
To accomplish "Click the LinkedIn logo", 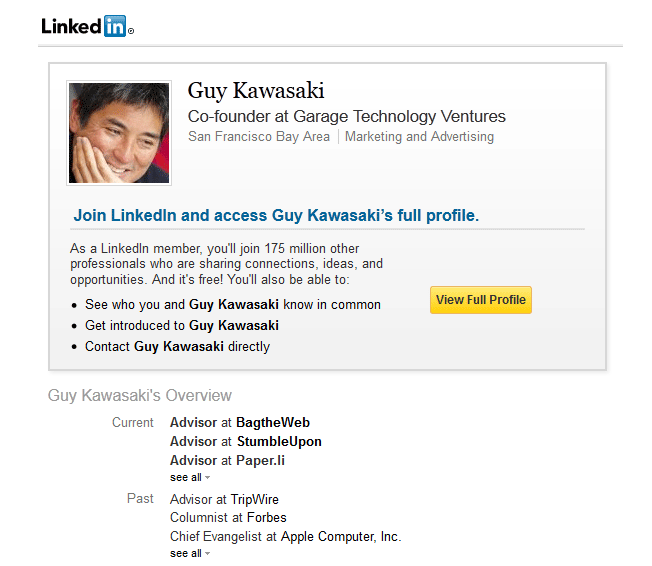I will click(x=87, y=27).
